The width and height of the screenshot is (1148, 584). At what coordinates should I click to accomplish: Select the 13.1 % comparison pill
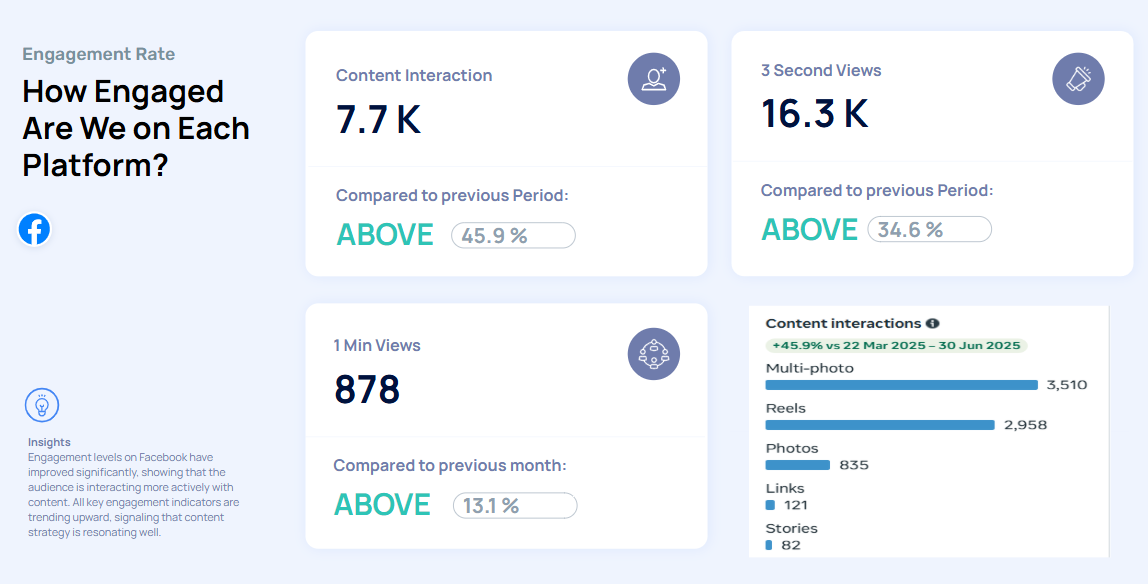click(x=515, y=506)
